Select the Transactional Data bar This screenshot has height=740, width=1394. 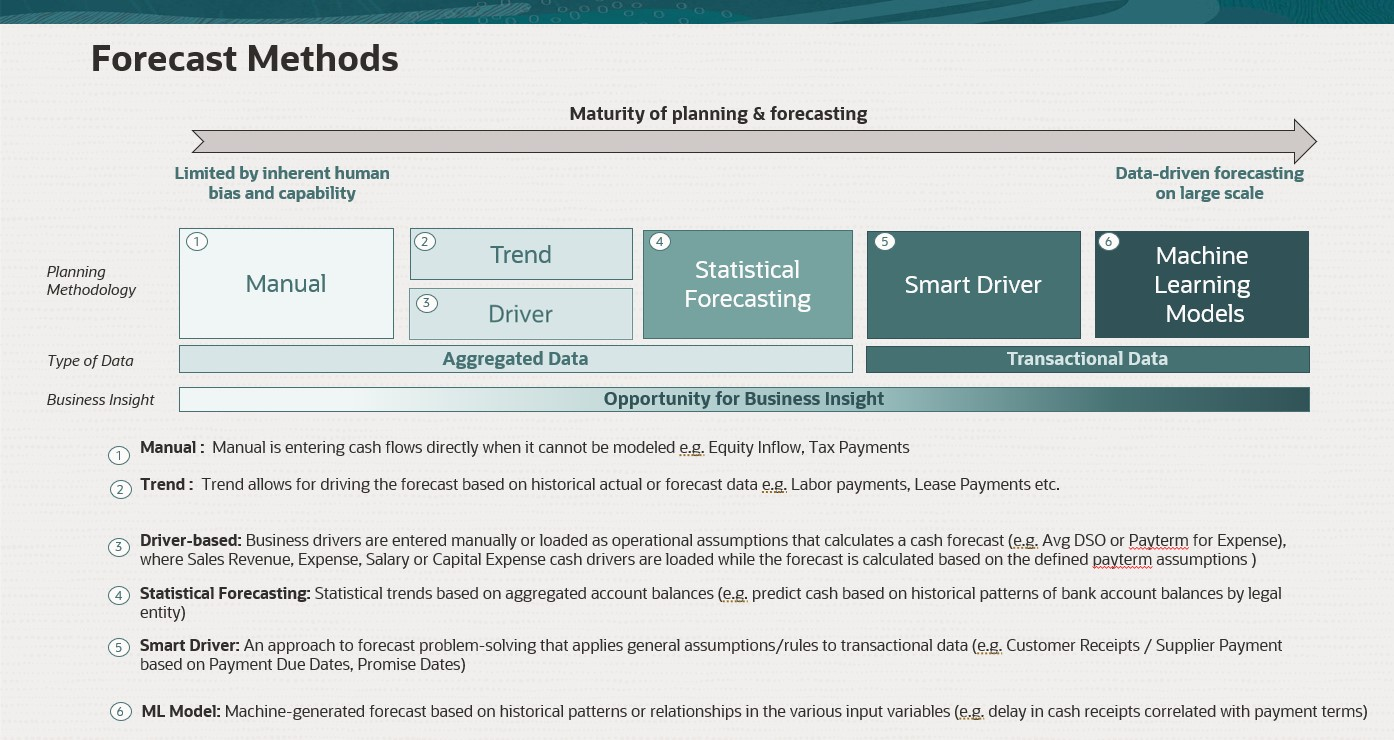coord(1088,359)
